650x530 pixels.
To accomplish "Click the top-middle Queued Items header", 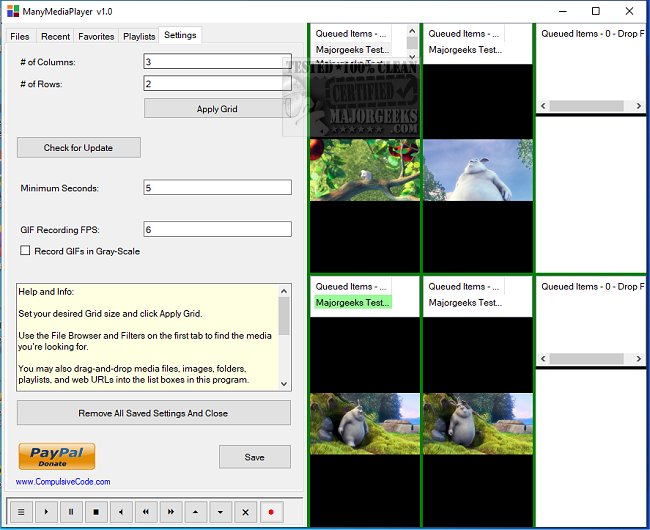I will [x=464, y=34].
